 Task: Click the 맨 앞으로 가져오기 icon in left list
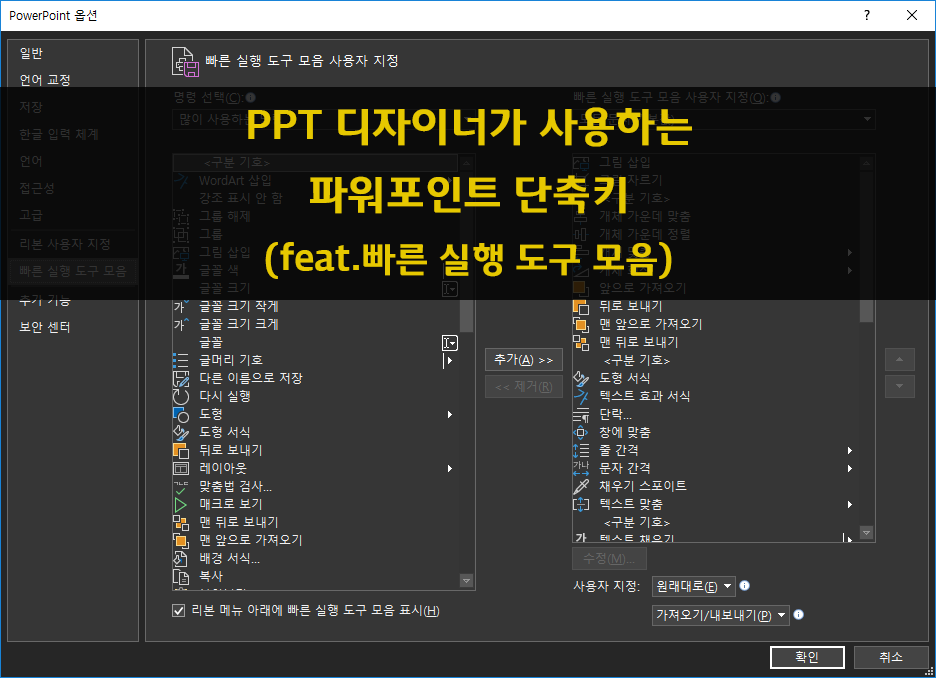(181, 540)
